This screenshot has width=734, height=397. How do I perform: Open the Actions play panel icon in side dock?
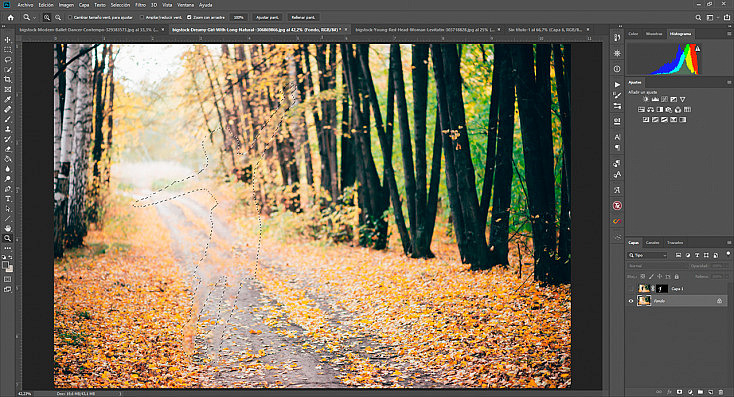[617, 84]
